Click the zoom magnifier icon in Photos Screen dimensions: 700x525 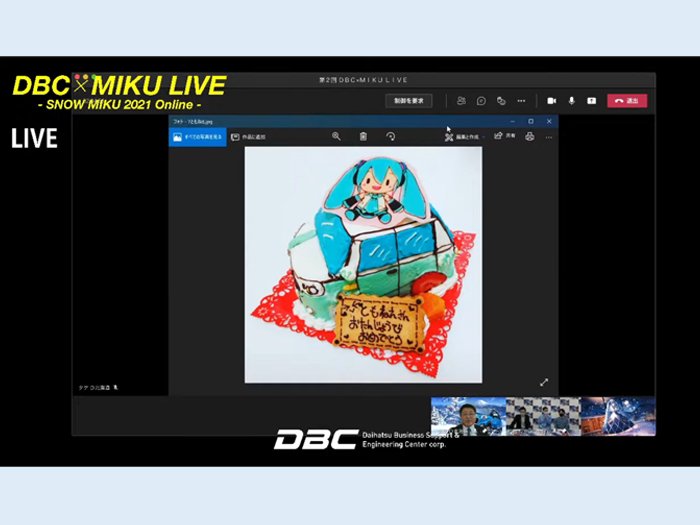click(336, 137)
